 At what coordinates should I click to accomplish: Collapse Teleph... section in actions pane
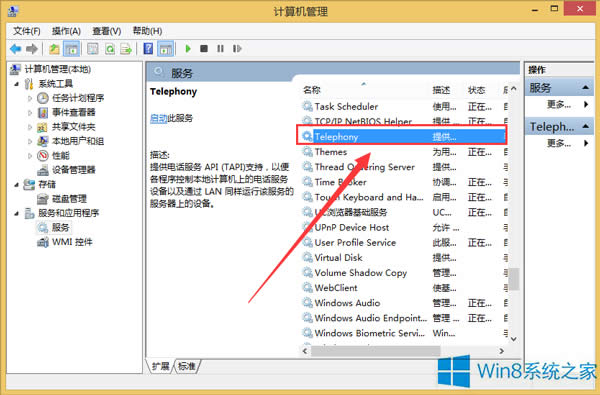point(585,126)
